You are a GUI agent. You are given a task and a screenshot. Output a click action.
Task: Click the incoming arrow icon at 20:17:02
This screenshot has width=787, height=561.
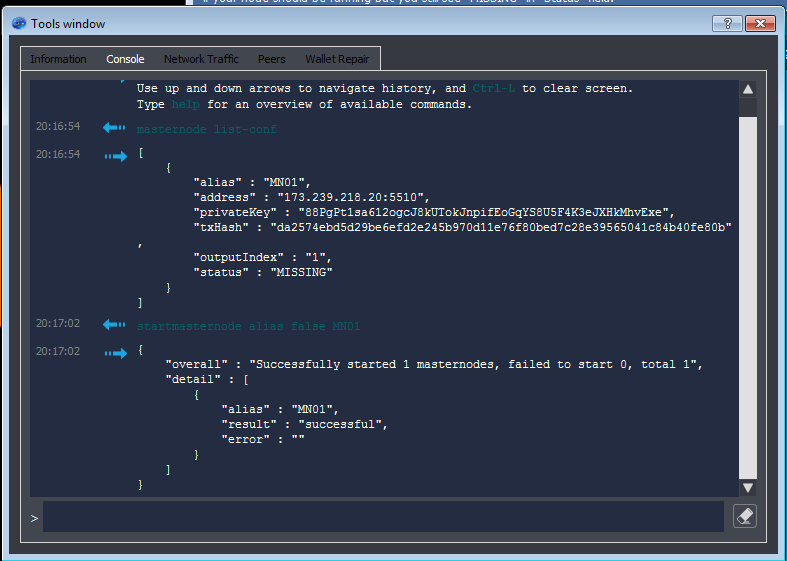[x=114, y=325]
